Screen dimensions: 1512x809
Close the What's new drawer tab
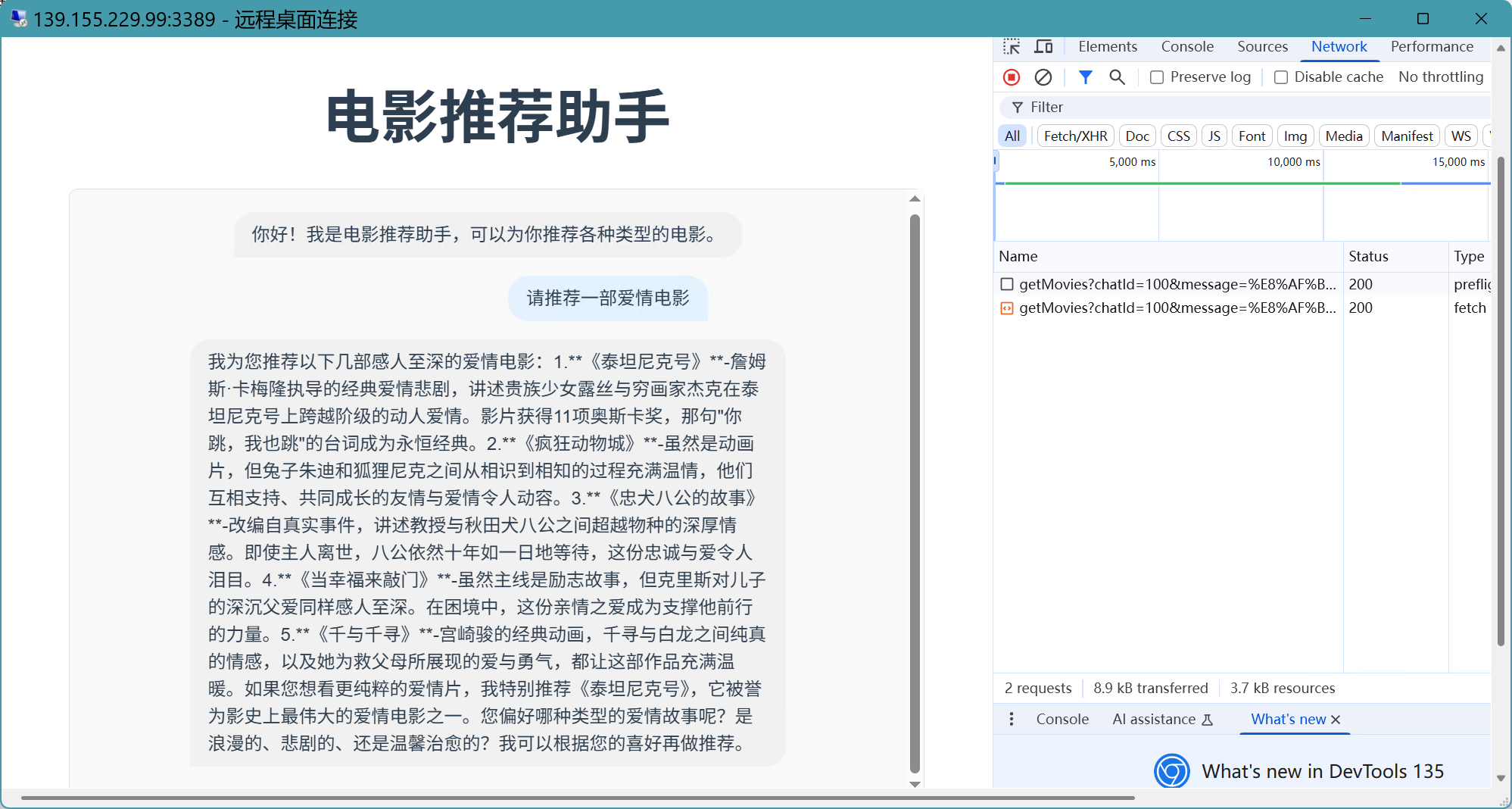coord(1336,720)
